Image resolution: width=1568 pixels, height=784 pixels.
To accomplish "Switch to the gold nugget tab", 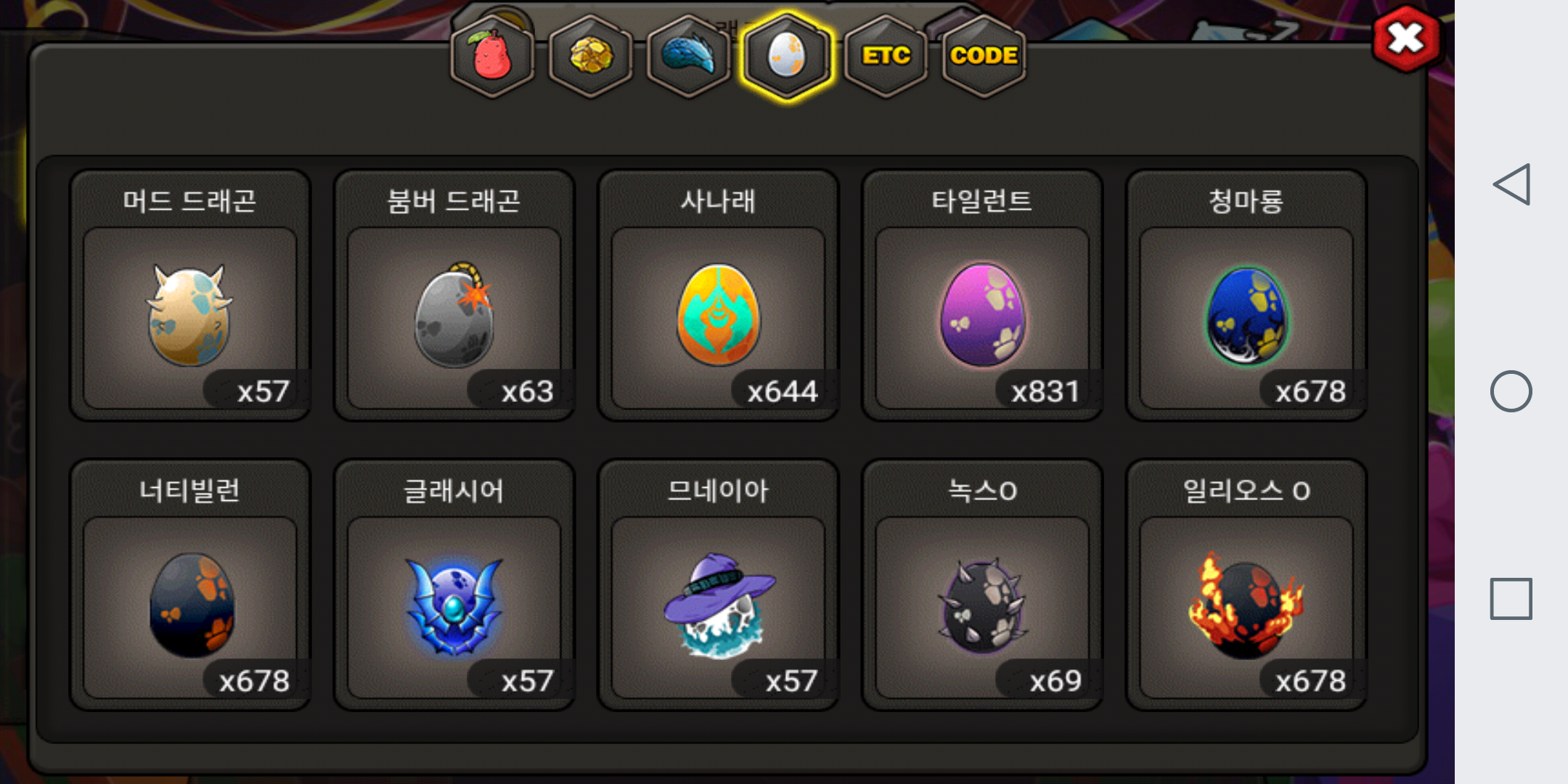I will click(590, 57).
